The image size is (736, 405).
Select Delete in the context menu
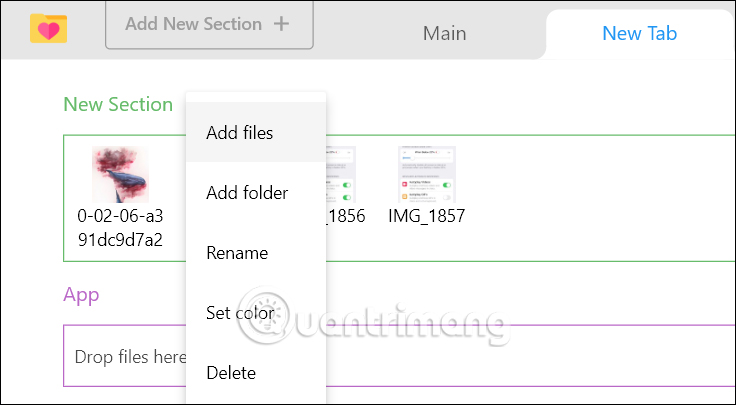click(231, 373)
